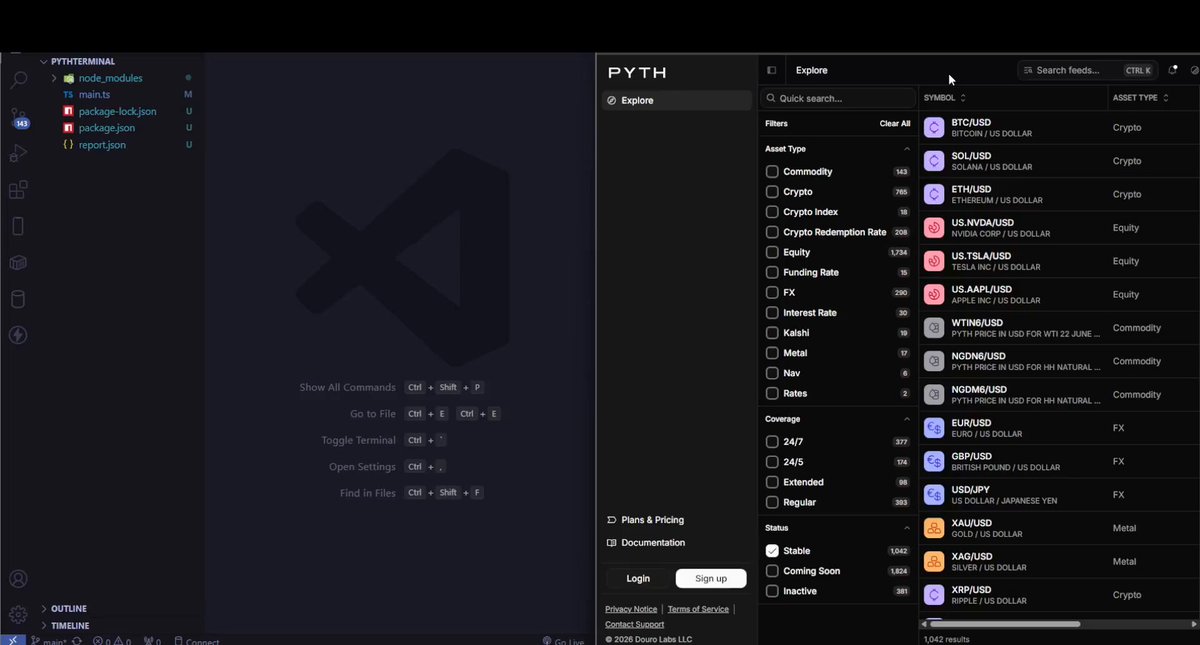Screen dimensions: 1200x645
Task: Click the GBP/USD FX icon
Action: (934, 461)
